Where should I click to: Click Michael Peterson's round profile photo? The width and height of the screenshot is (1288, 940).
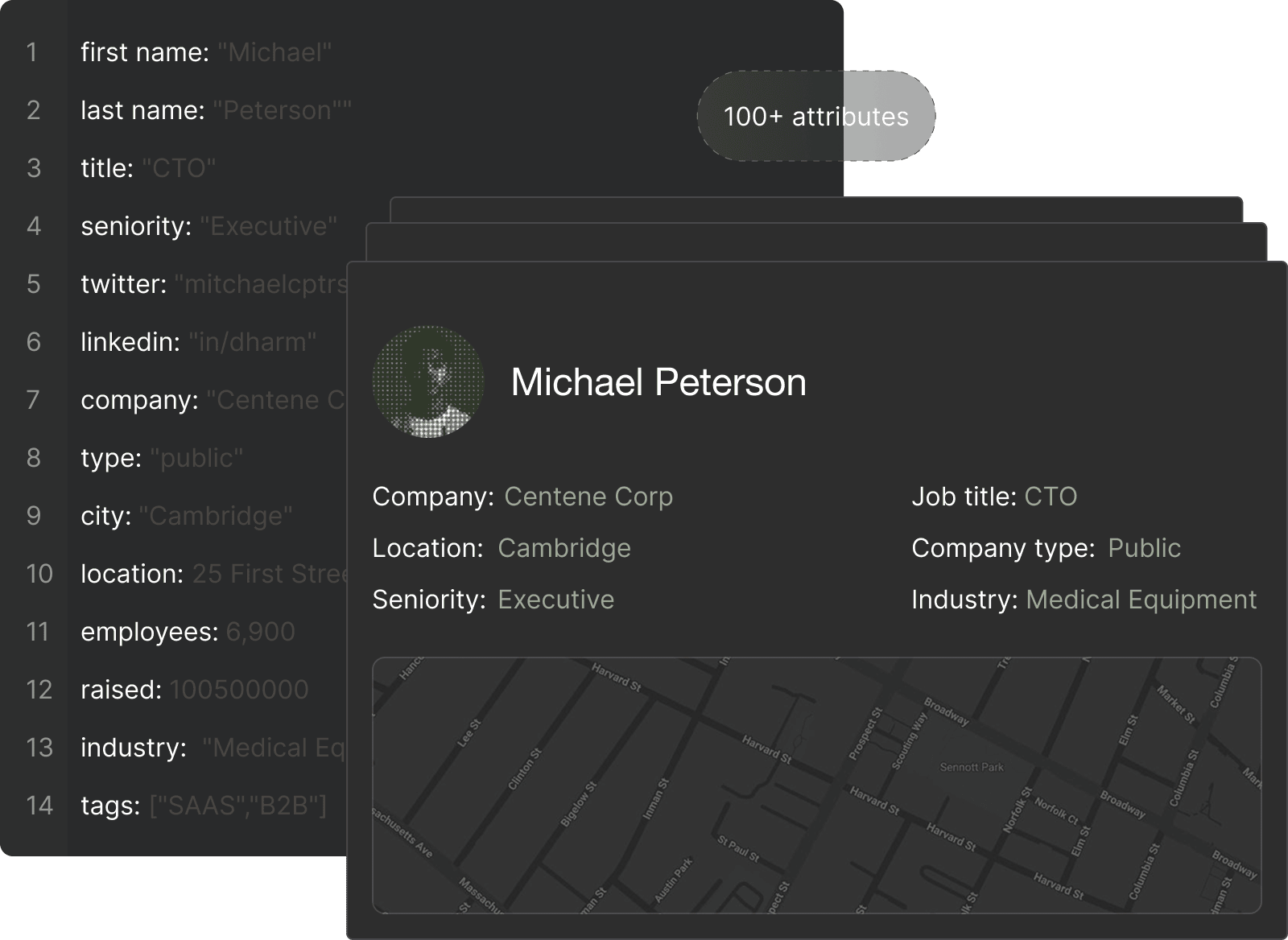click(428, 381)
